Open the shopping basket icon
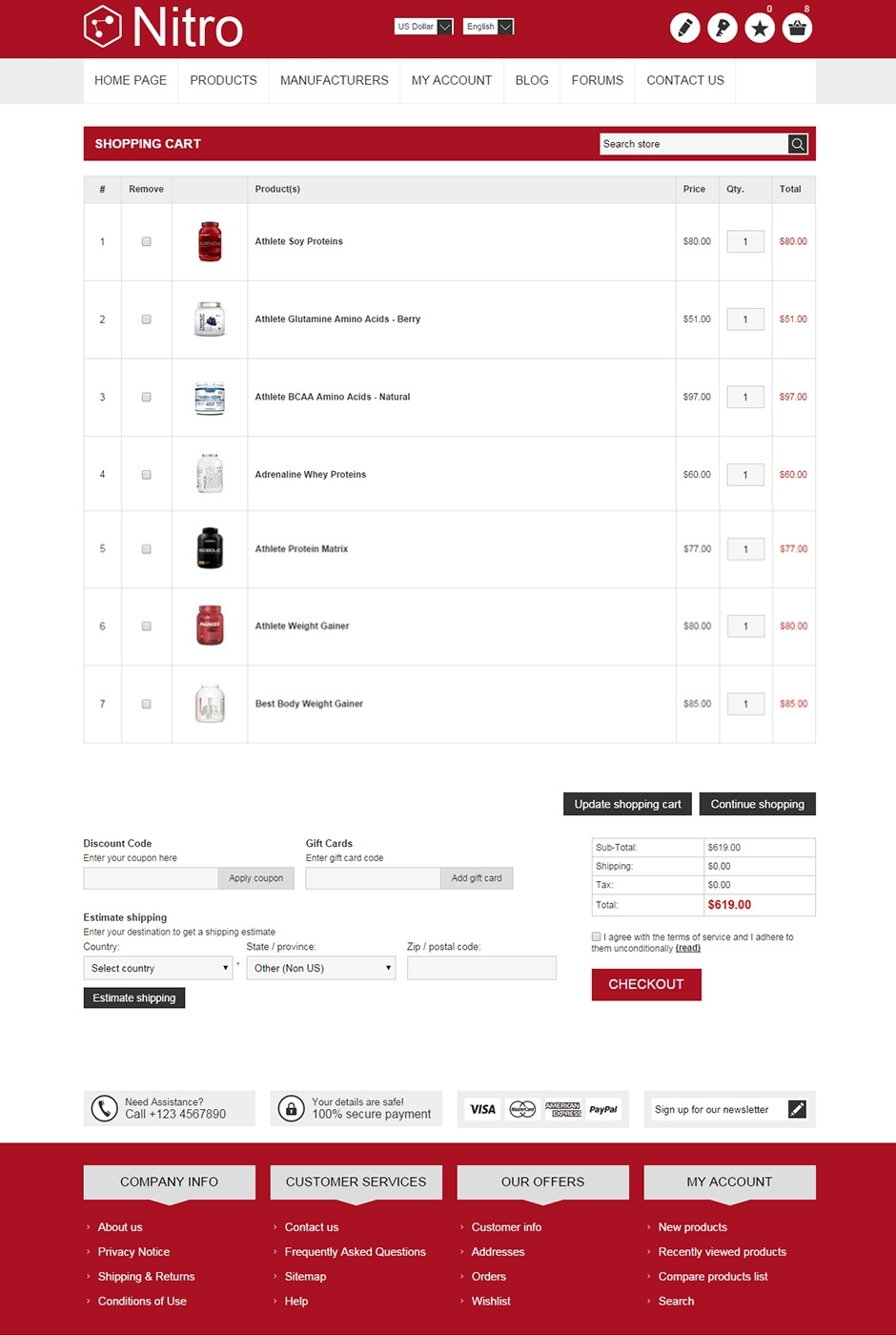Screen dimensions: 896x1335 point(797,28)
